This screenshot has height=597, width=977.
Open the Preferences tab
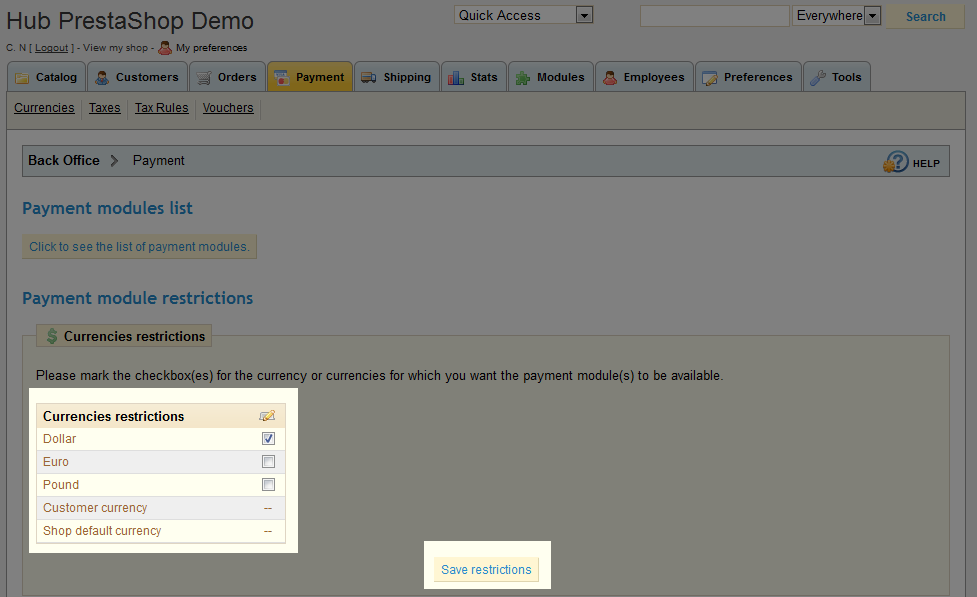[748, 77]
